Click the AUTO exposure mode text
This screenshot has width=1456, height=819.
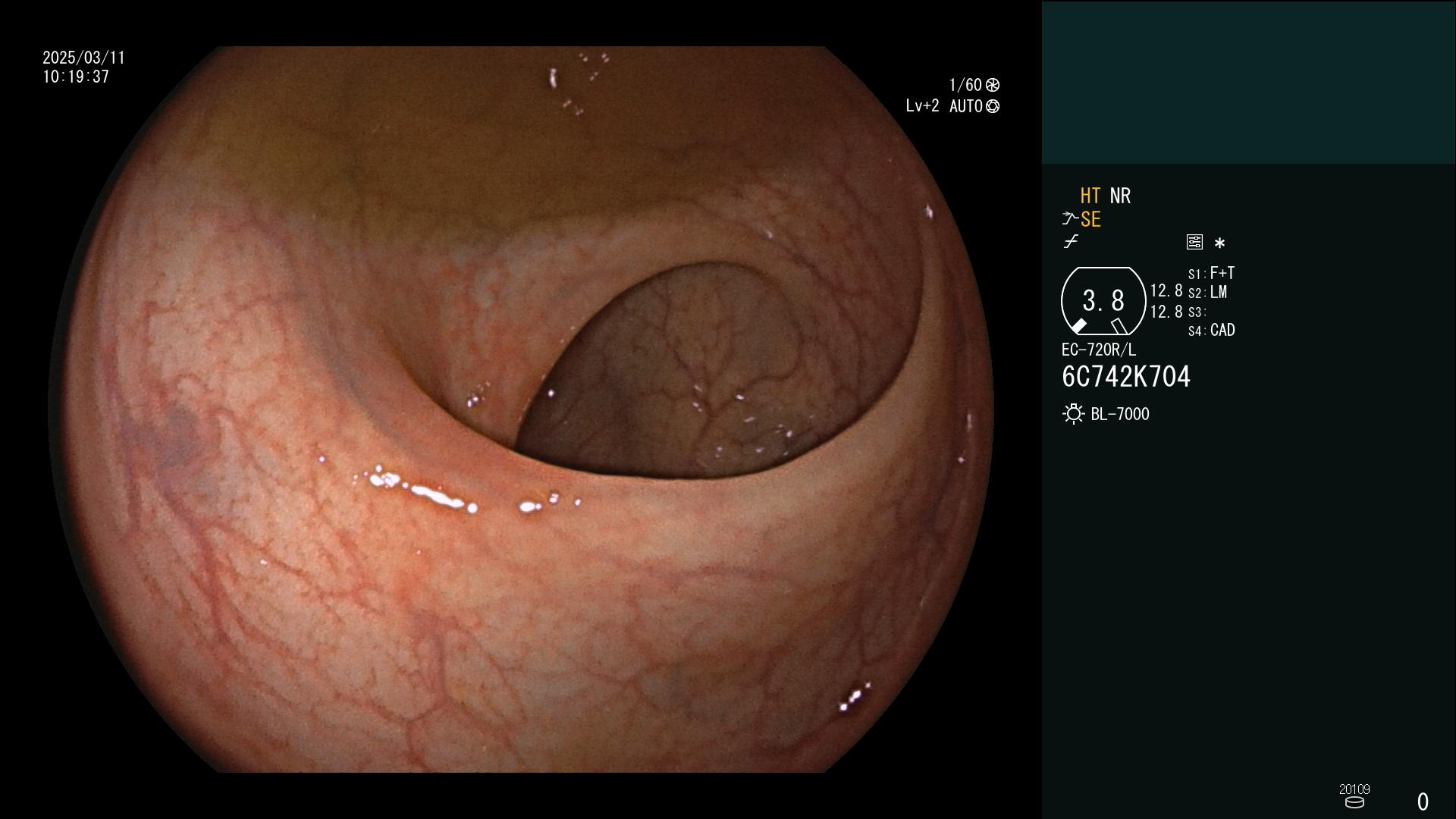[x=965, y=106]
